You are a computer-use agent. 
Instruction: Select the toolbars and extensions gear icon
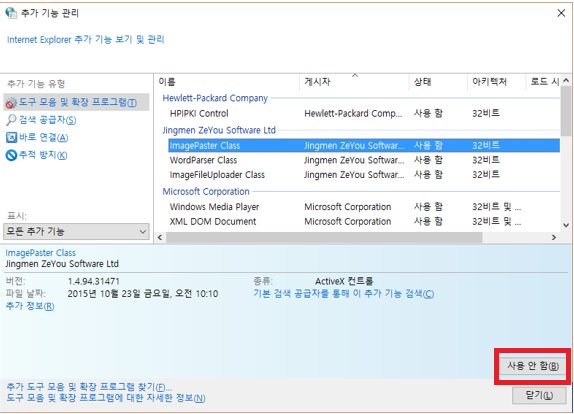[11, 102]
